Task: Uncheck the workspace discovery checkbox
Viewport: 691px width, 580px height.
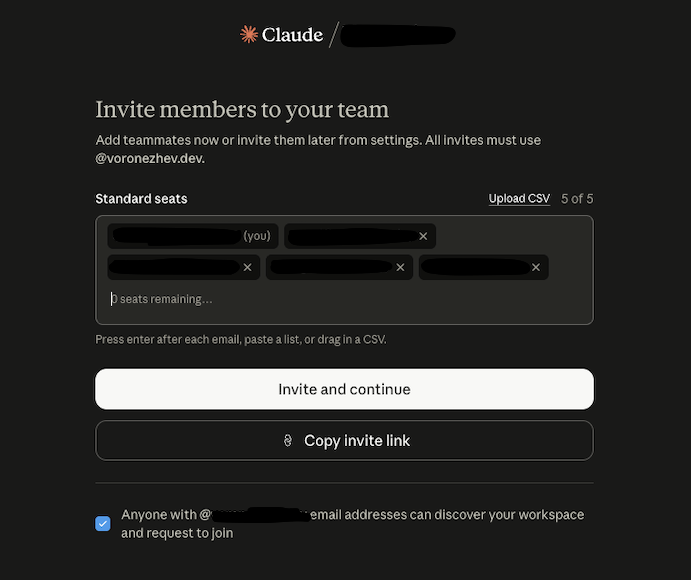Action: coord(103,524)
